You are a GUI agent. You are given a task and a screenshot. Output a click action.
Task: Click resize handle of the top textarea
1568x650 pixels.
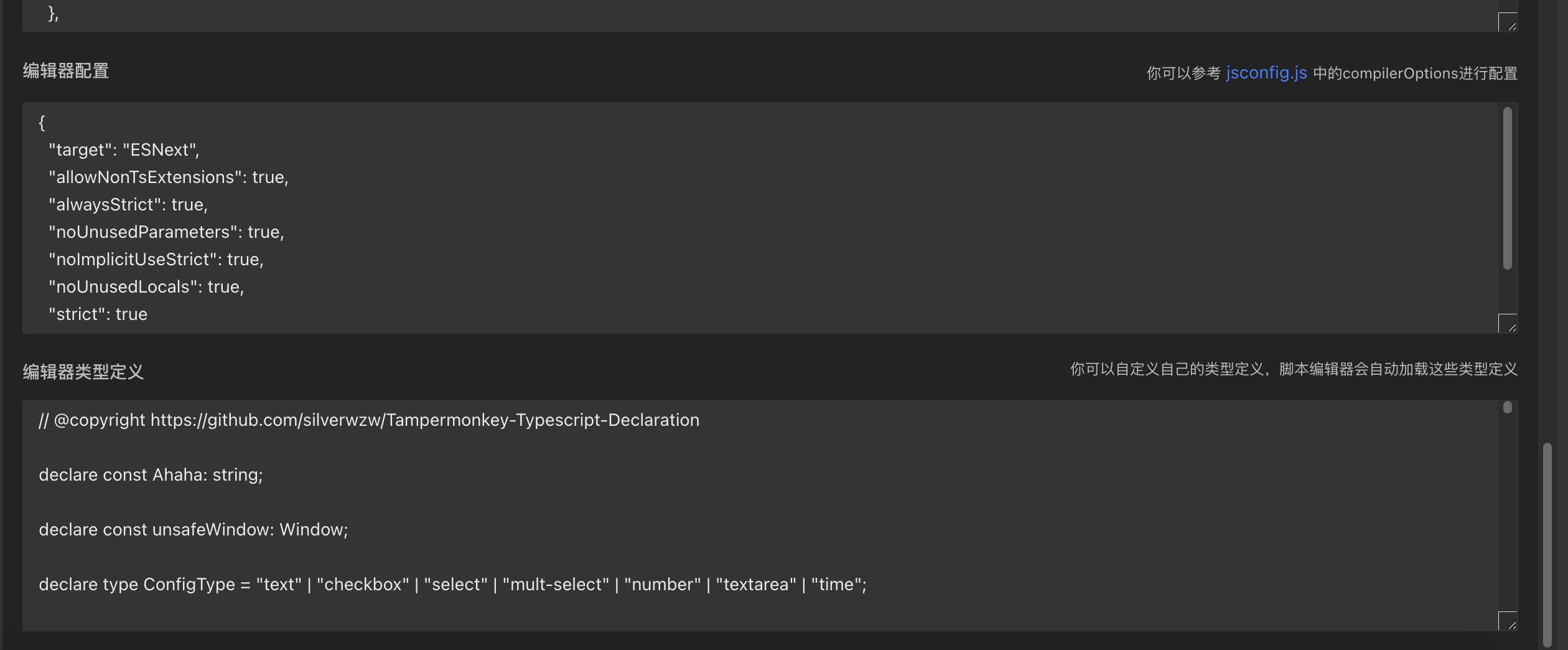1507,22
